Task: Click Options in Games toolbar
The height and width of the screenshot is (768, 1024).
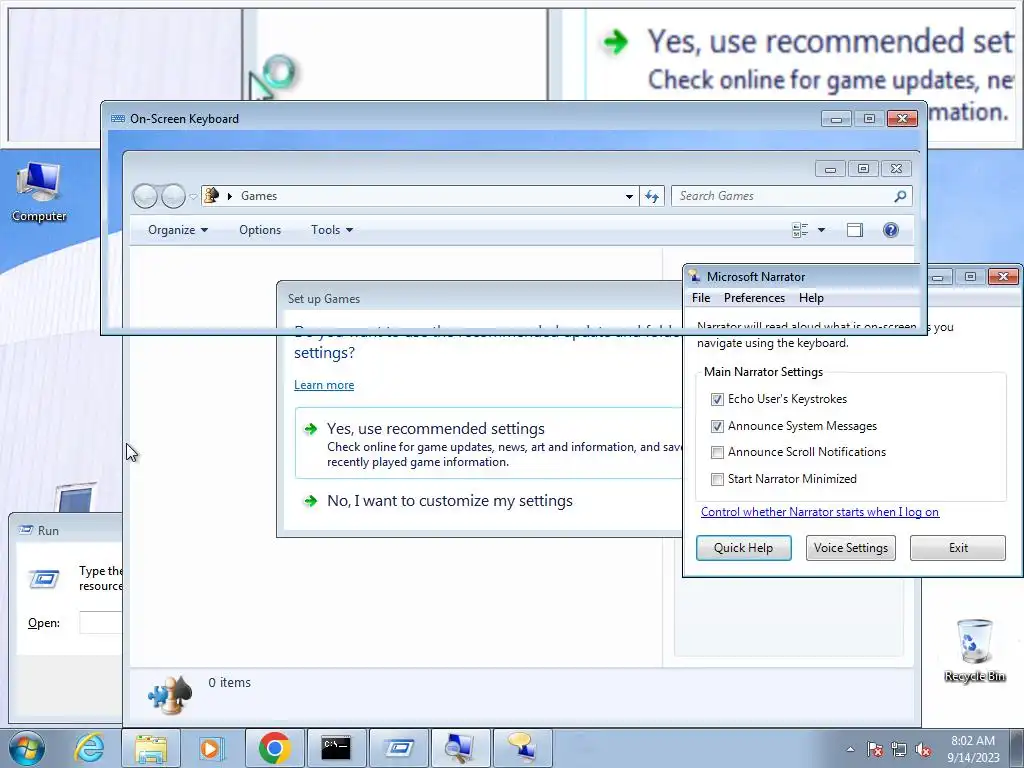Action: (x=260, y=230)
